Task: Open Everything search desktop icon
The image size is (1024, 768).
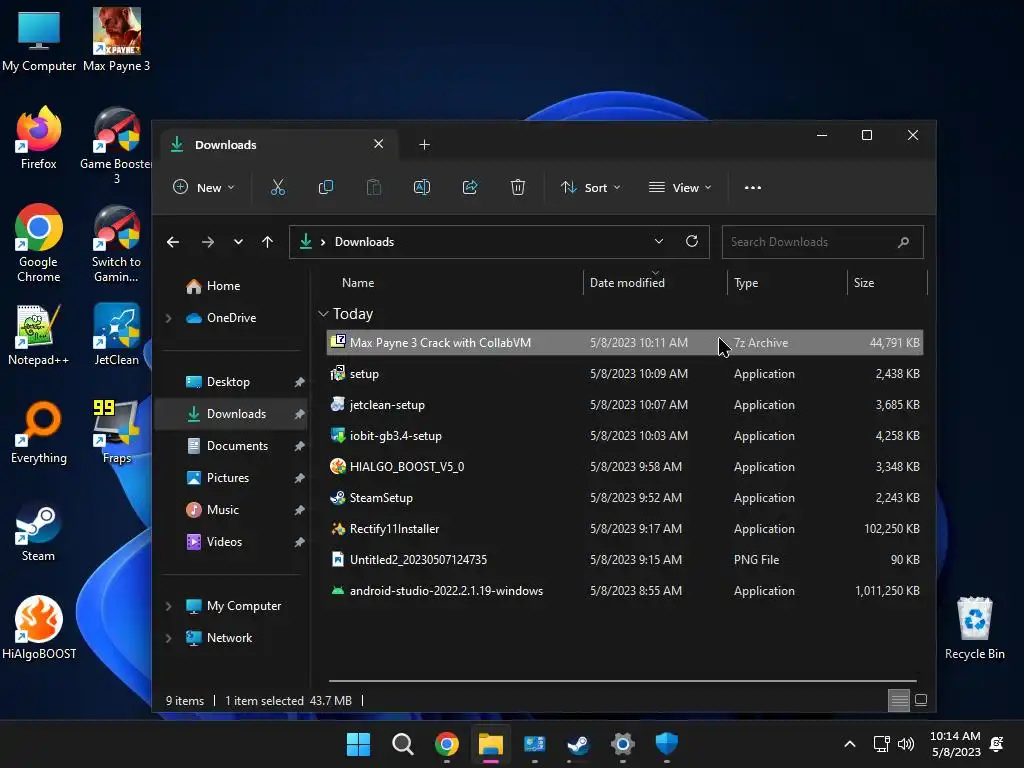Action: point(39,432)
